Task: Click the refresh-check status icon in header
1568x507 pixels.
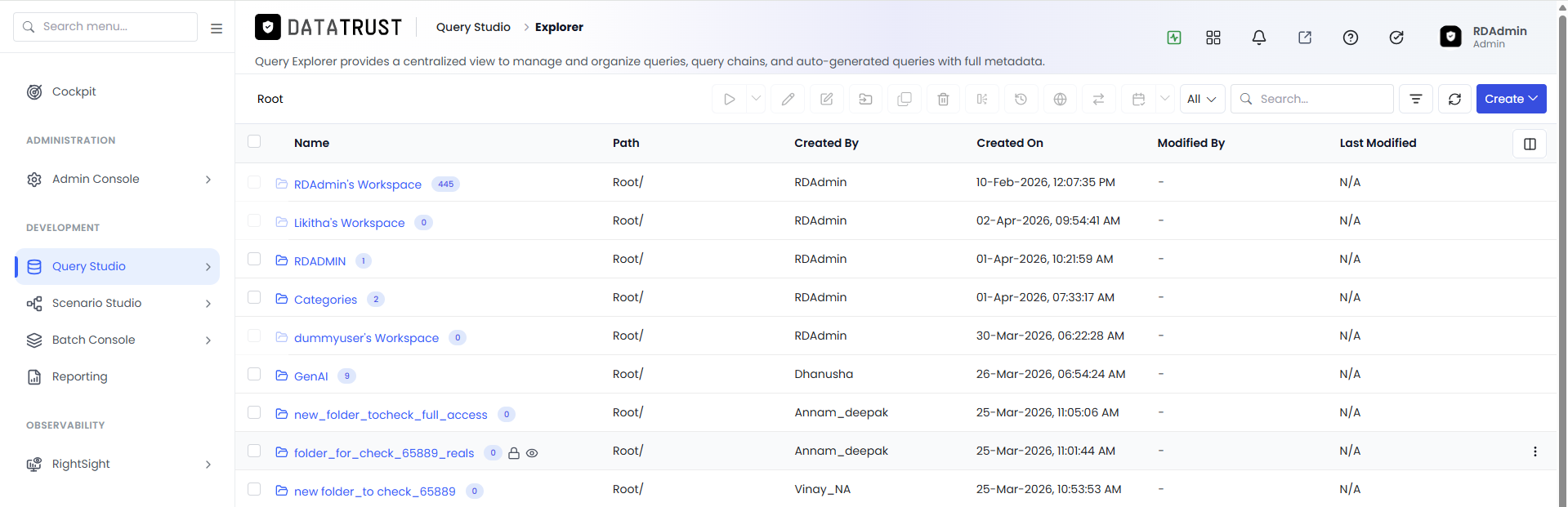Action: [1396, 38]
